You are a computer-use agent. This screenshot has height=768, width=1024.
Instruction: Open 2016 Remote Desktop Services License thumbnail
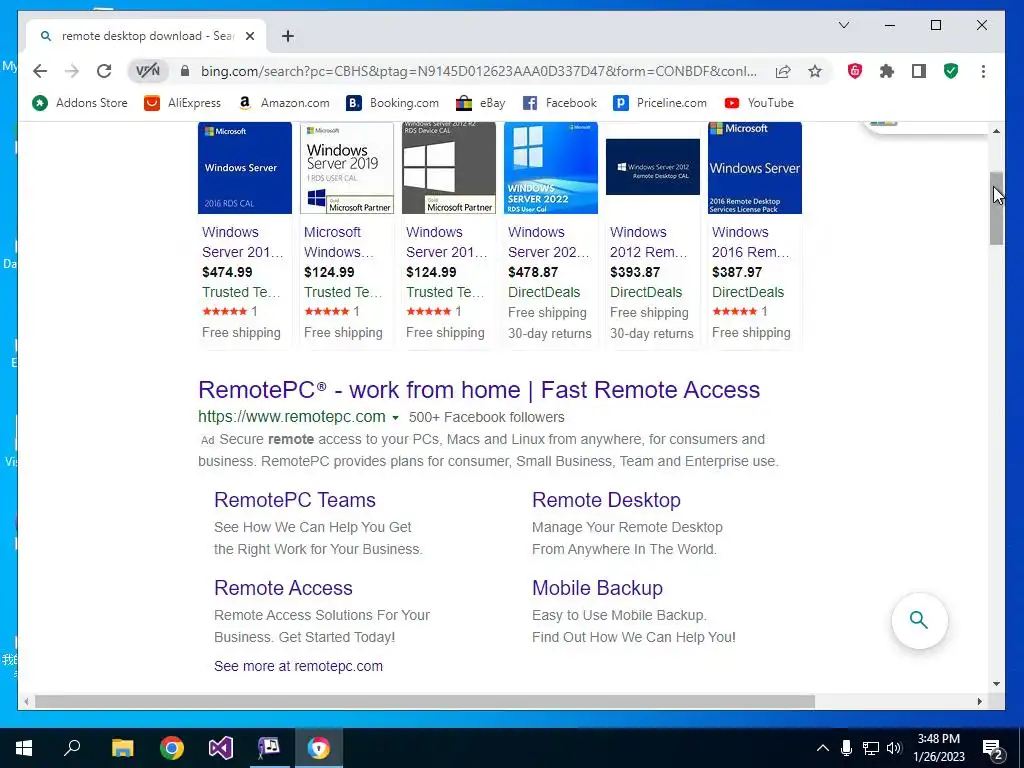point(755,168)
